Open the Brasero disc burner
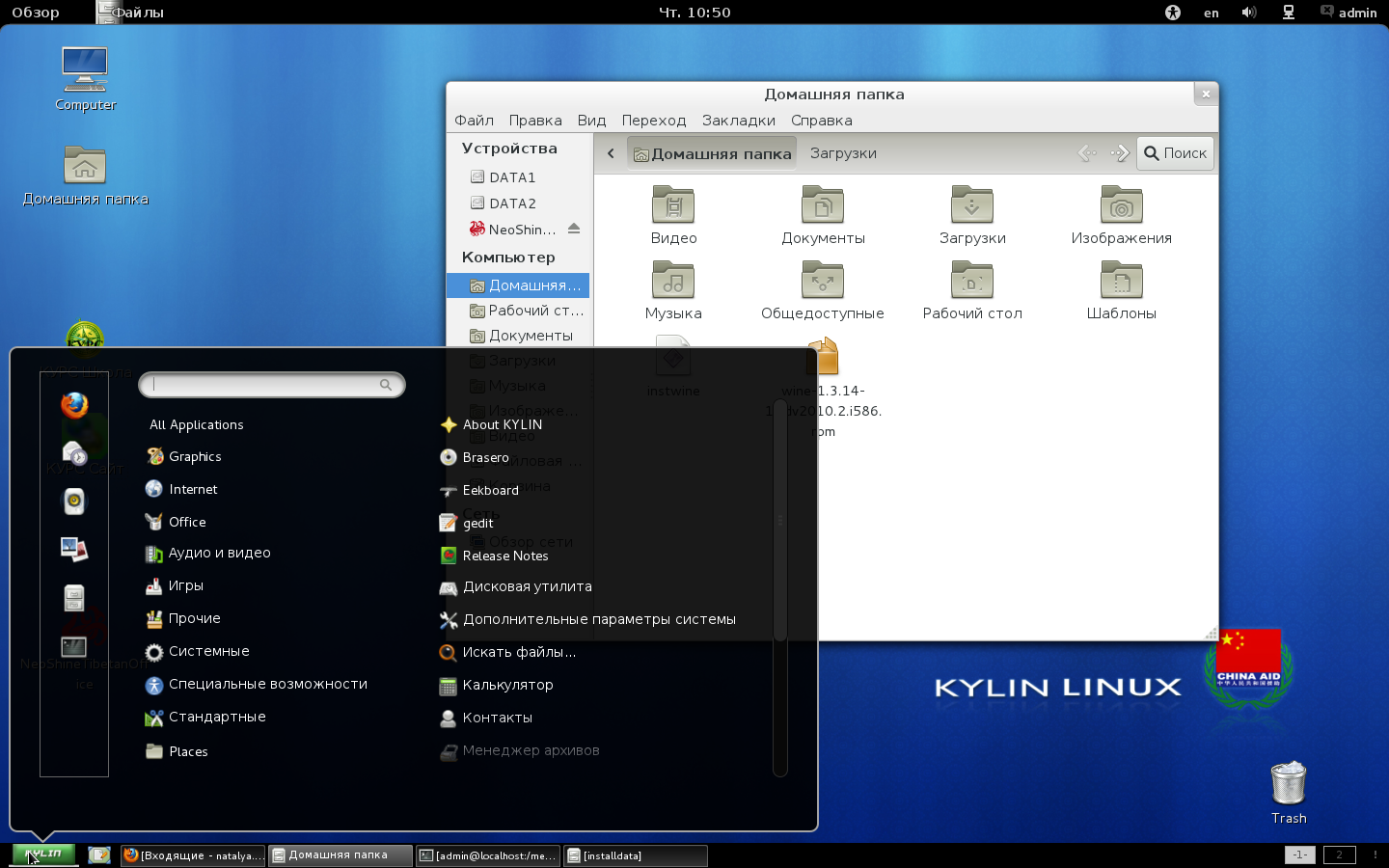 tap(485, 458)
